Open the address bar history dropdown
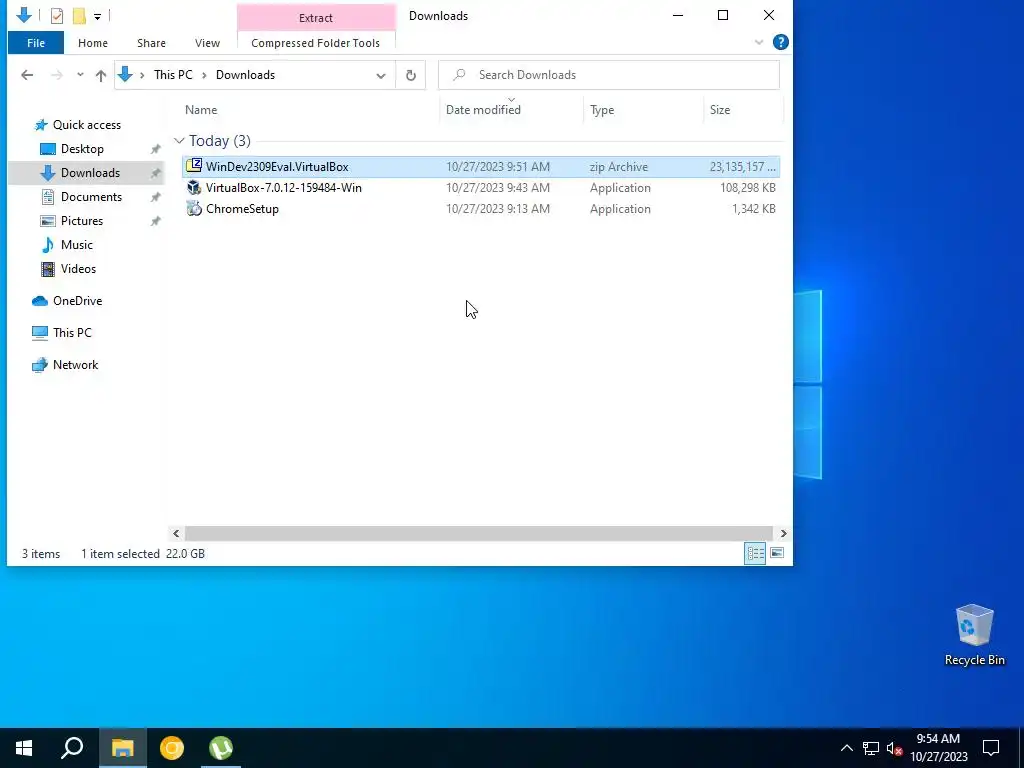Viewport: 1024px width, 768px height. point(381,75)
